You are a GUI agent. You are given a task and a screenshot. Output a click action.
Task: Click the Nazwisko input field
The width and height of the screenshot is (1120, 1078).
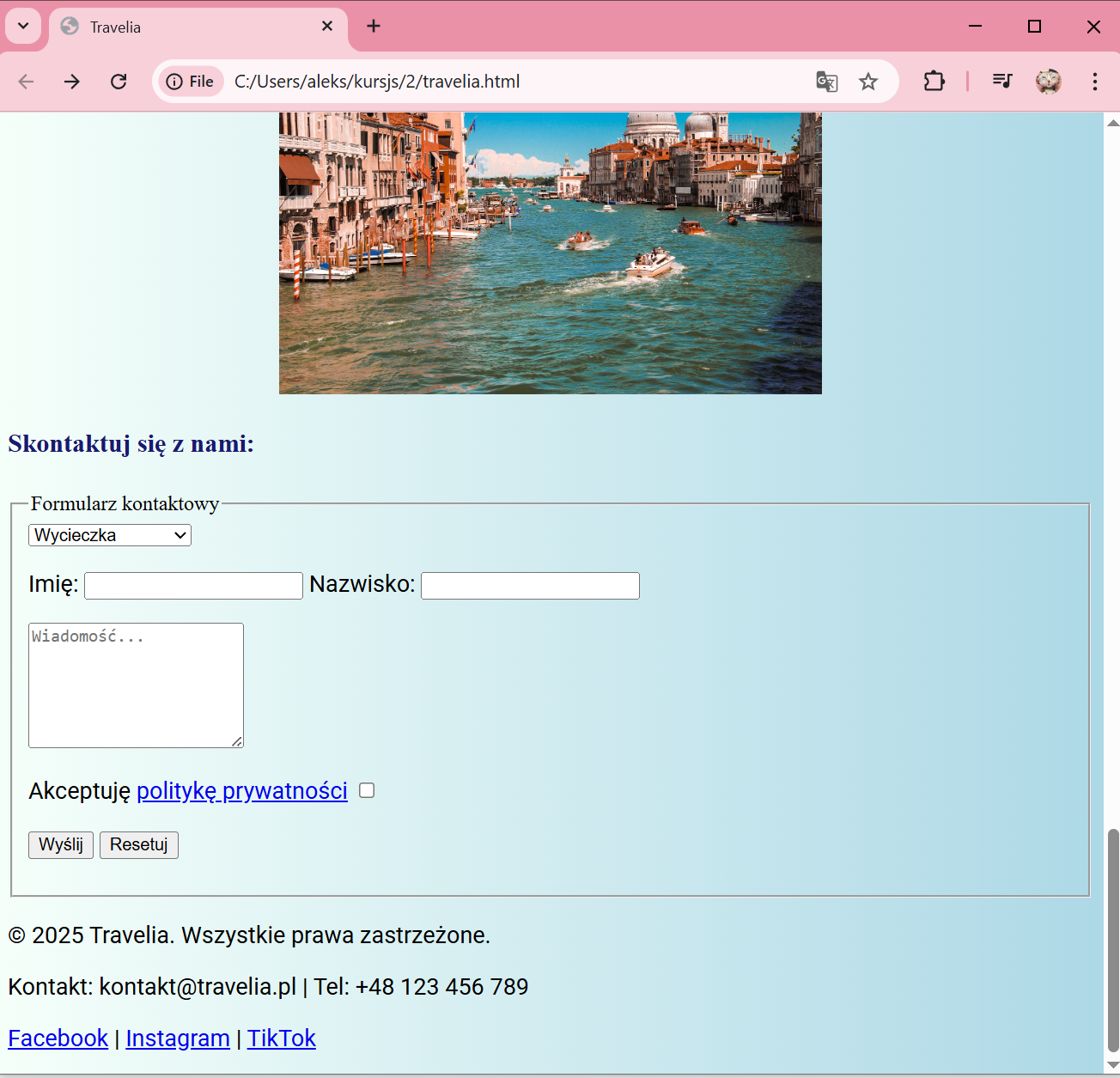pos(530,586)
